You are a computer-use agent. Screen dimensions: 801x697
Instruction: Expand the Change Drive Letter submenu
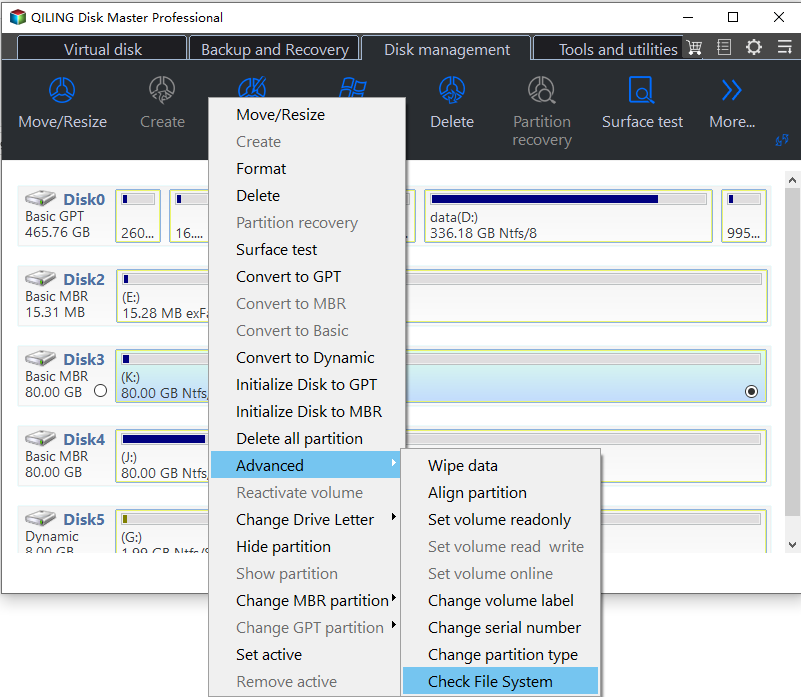[305, 519]
